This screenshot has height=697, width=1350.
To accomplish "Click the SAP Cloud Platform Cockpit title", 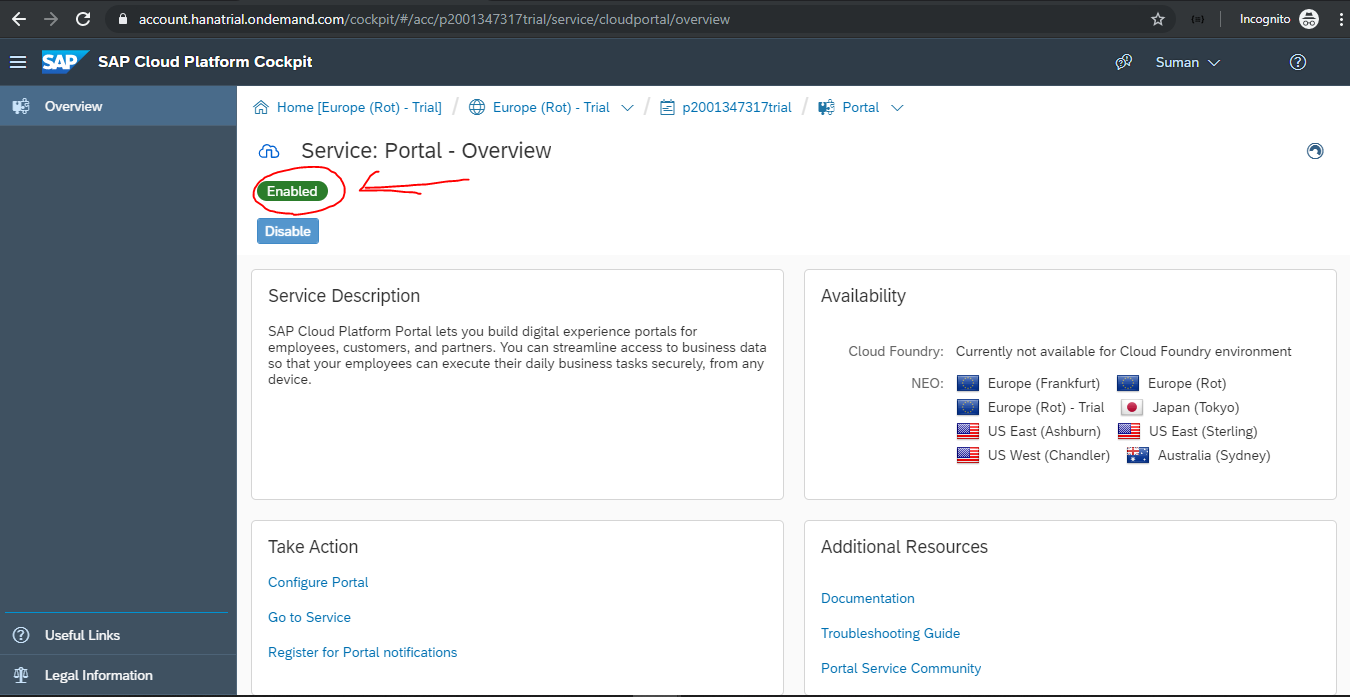I will coord(205,62).
